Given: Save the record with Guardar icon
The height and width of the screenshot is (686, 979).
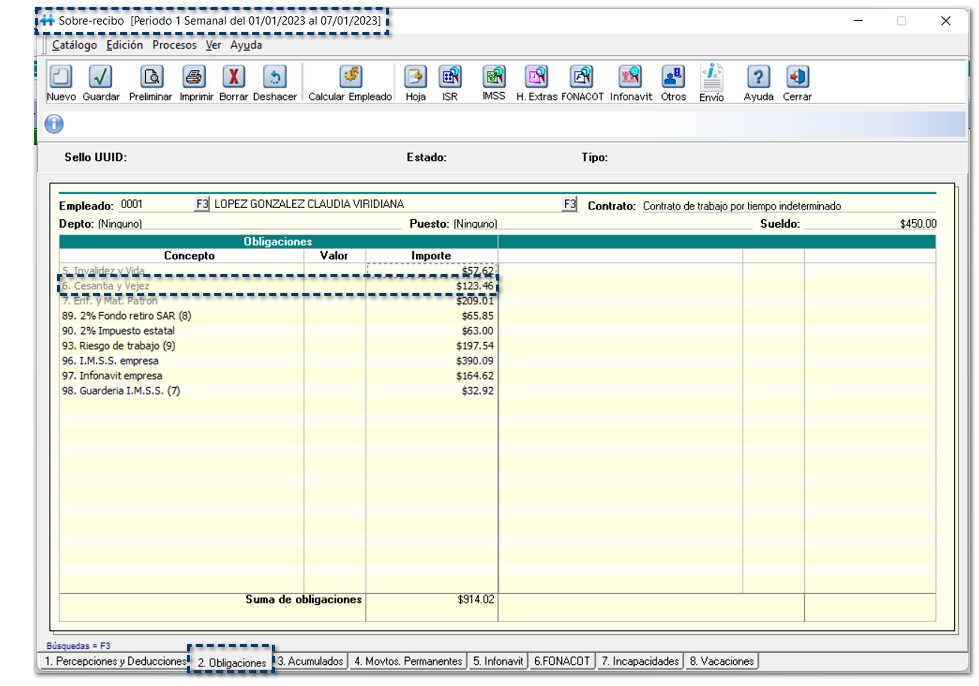Looking at the screenshot, I should coord(101,78).
